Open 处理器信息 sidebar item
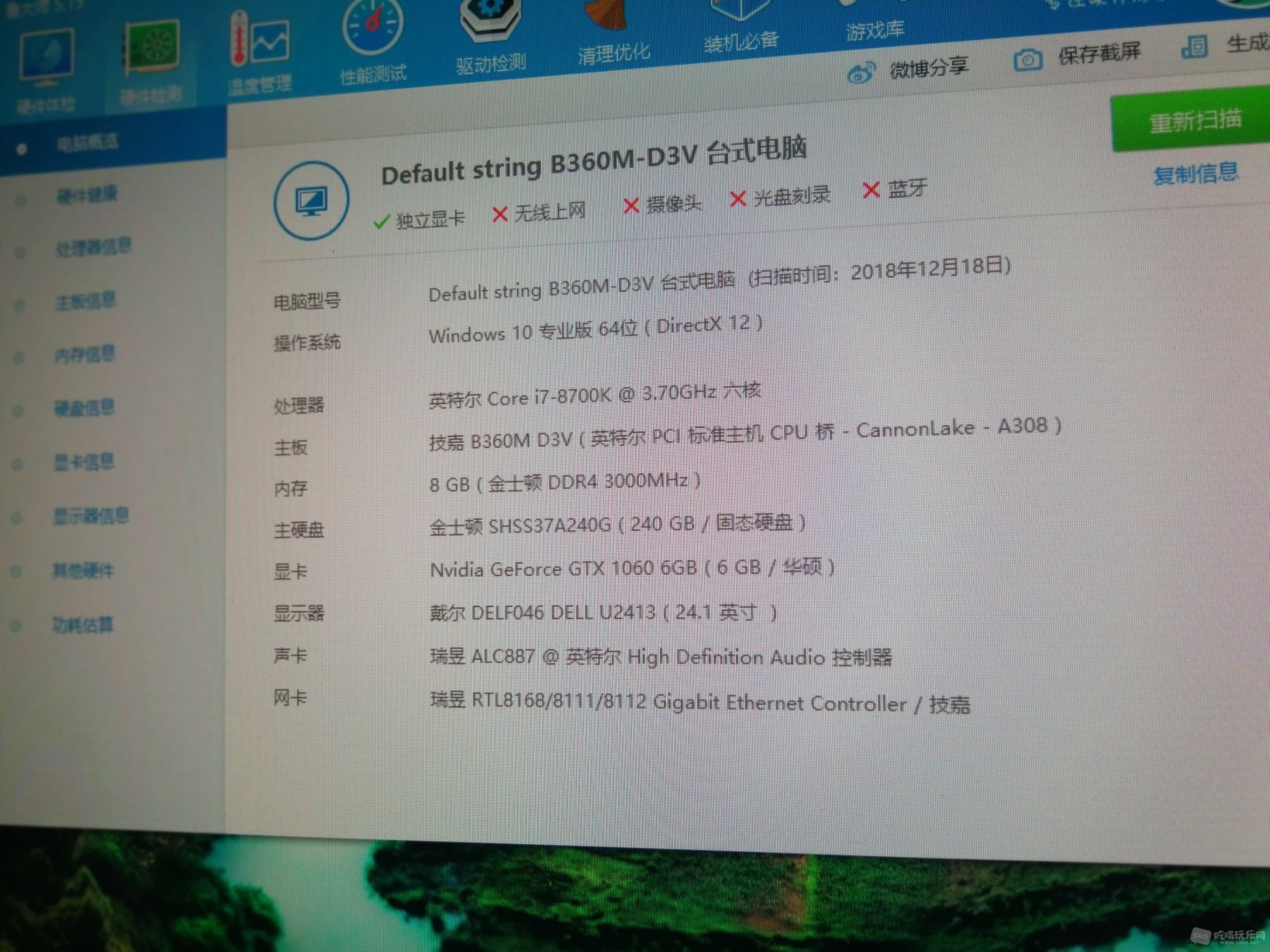Image resolution: width=1270 pixels, height=952 pixels. pos(93,248)
